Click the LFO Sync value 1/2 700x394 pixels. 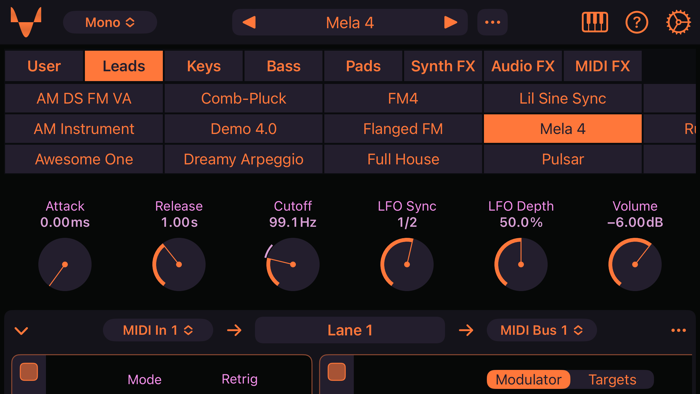click(407, 222)
